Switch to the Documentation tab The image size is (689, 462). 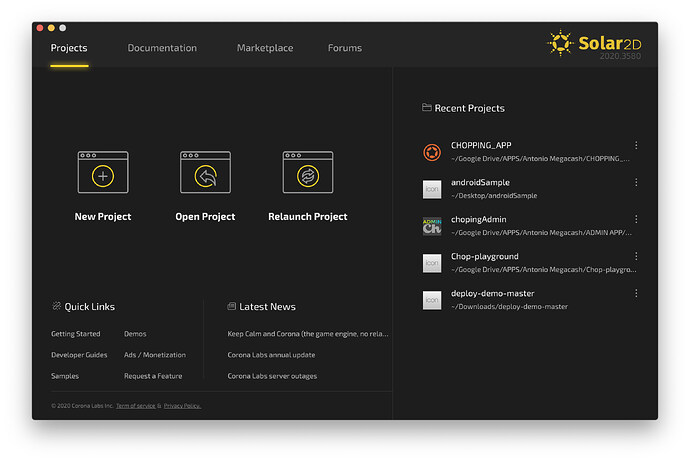(x=162, y=47)
